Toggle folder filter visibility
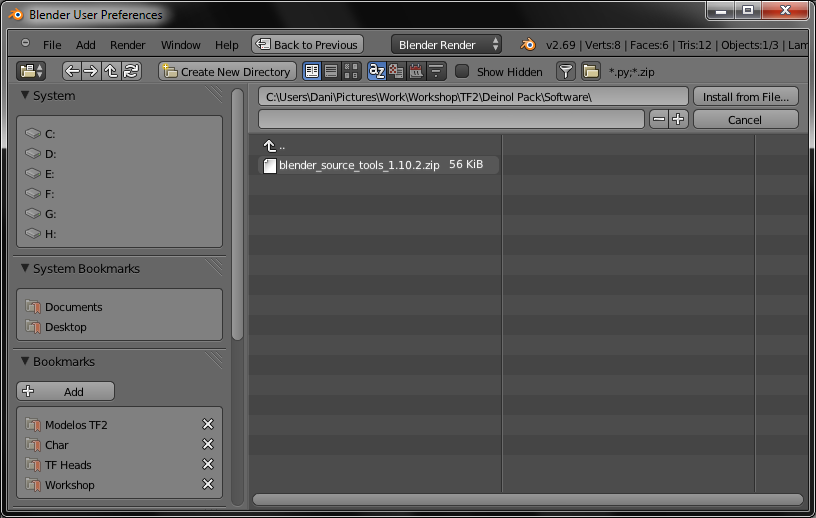 (591, 71)
